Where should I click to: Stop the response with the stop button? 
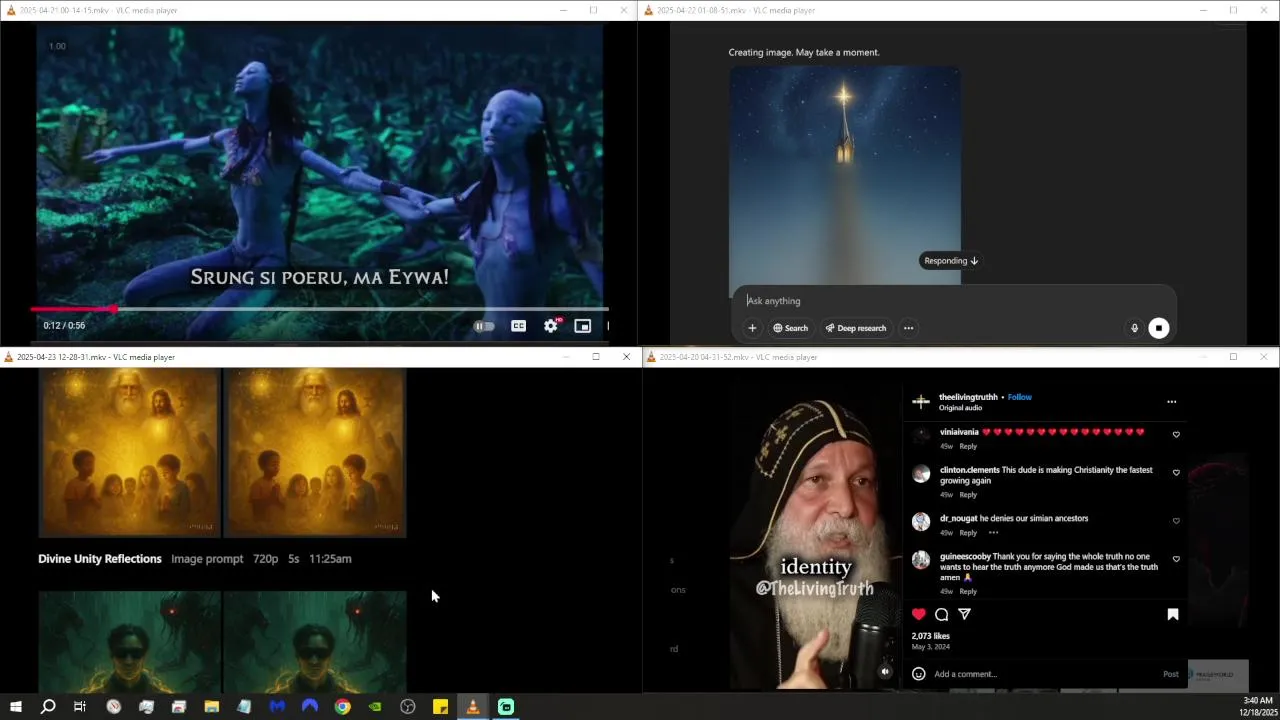click(x=1158, y=328)
